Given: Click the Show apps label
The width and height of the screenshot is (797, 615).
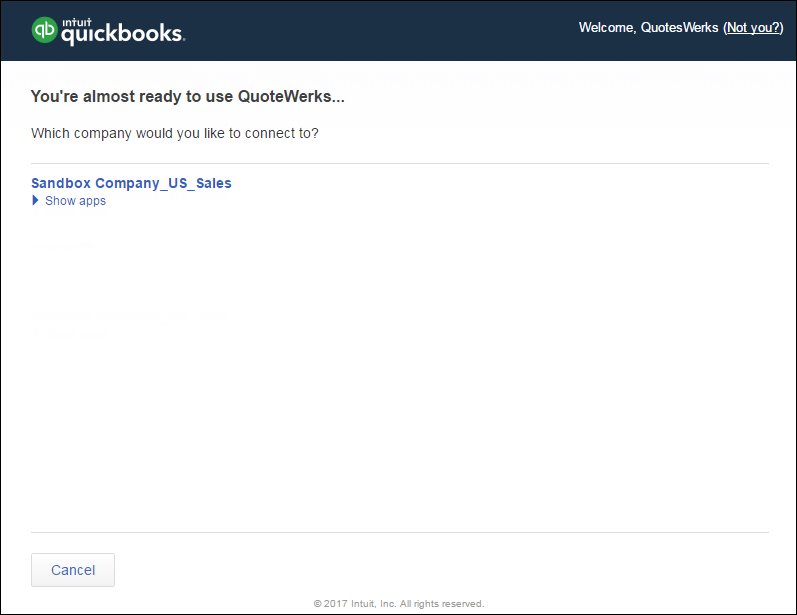Looking at the screenshot, I should (75, 201).
